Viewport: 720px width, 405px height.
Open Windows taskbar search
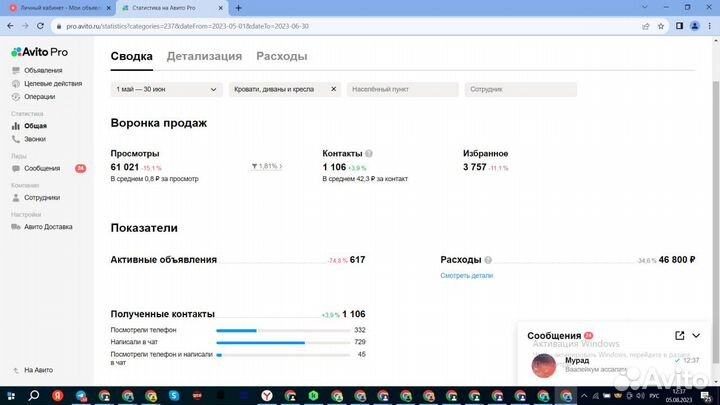tap(34, 396)
